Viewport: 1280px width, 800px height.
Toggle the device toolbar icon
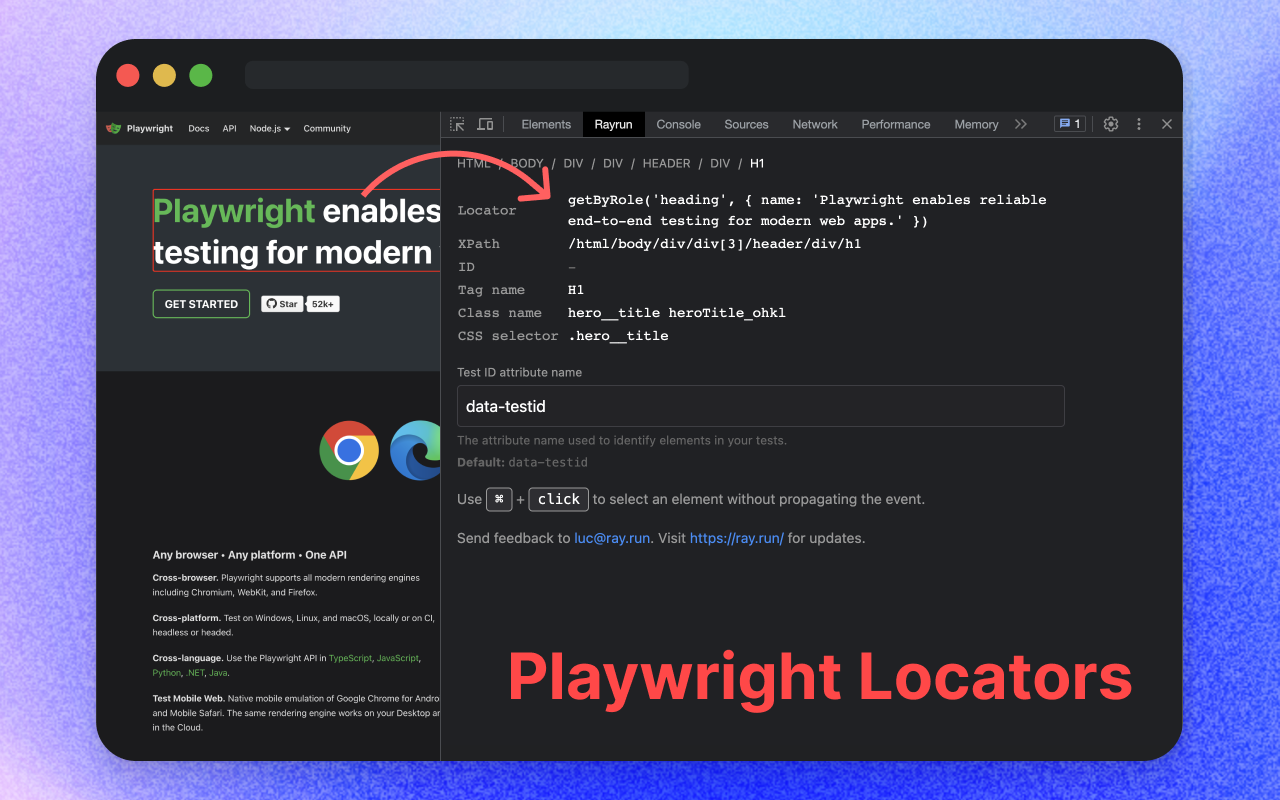pyautogui.click(x=485, y=124)
